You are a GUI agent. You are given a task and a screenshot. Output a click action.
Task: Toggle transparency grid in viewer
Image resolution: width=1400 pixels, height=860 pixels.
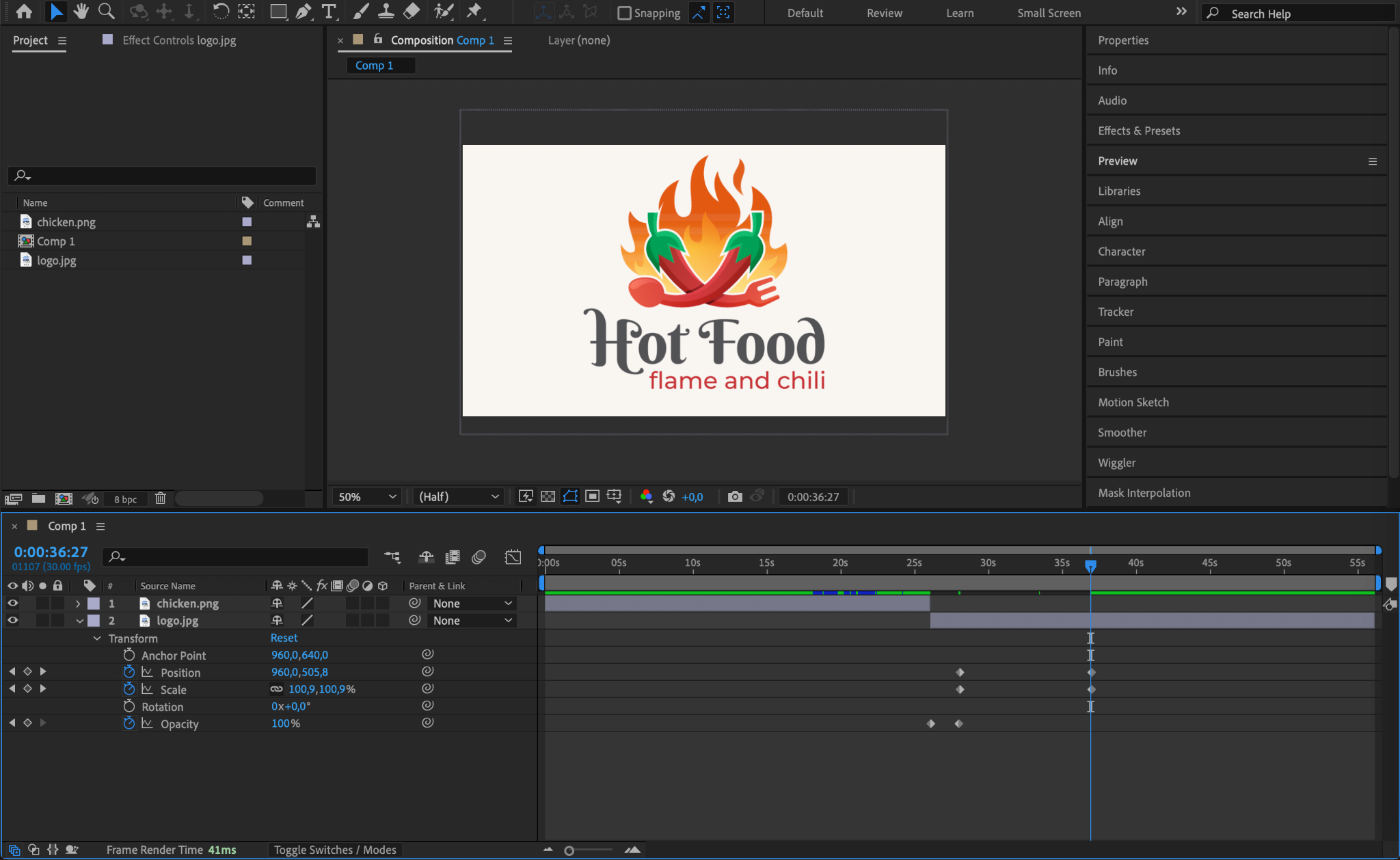pyautogui.click(x=548, y=496)
